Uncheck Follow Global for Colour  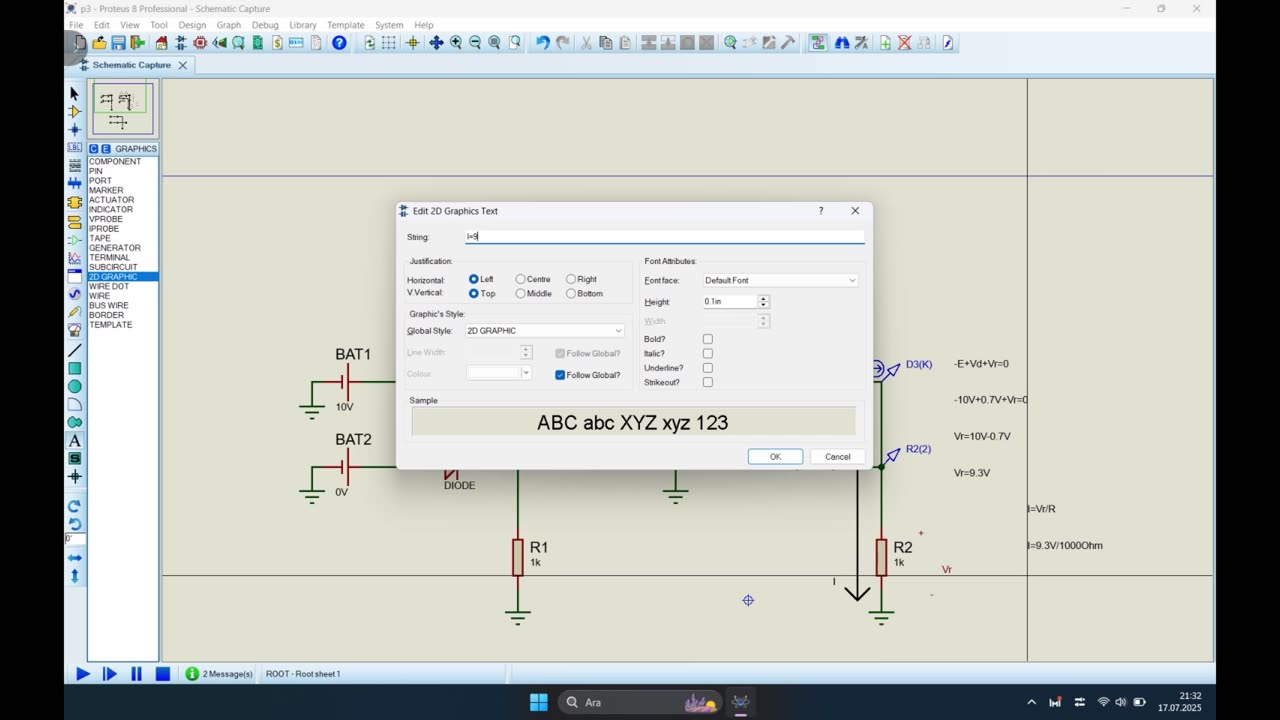(x=560, y=375)
